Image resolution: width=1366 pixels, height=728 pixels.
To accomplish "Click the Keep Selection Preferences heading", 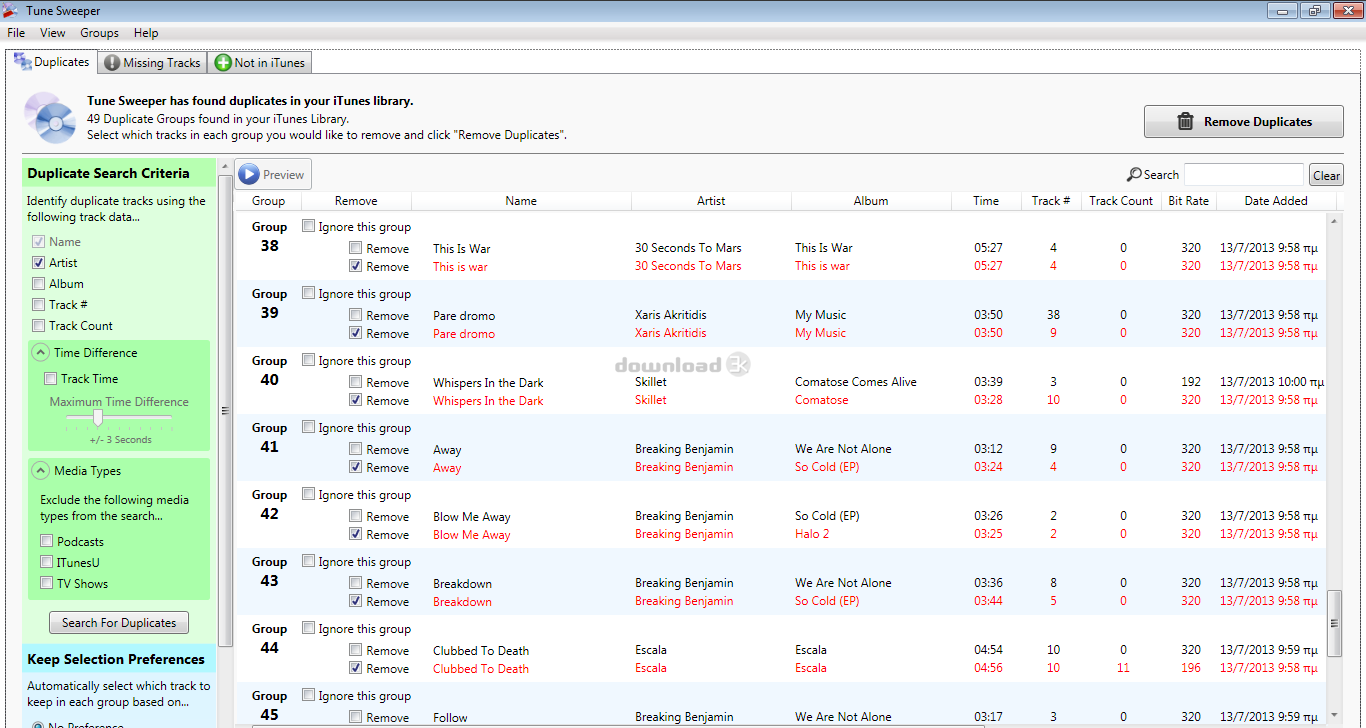I will pos(116,659).
